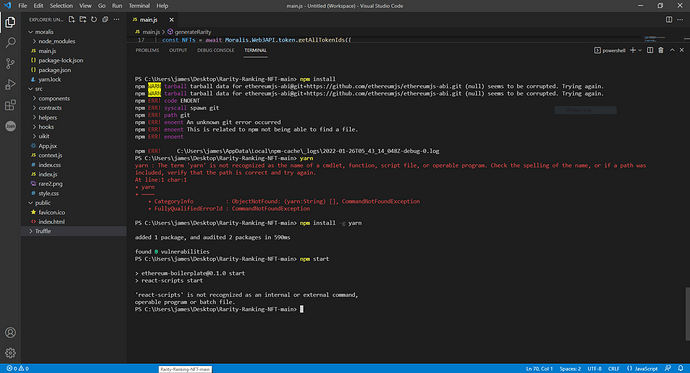690x373 pixels.
Task: Split terminal icon
Action: [650, 51]
